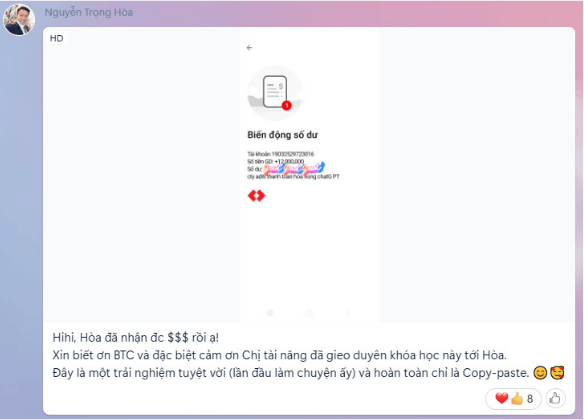Image resolution: width=584 pixels, height=420 pixels.
Task: Click the sender name Nguyễn Trọng Hòa
Action: click(89, 12)
